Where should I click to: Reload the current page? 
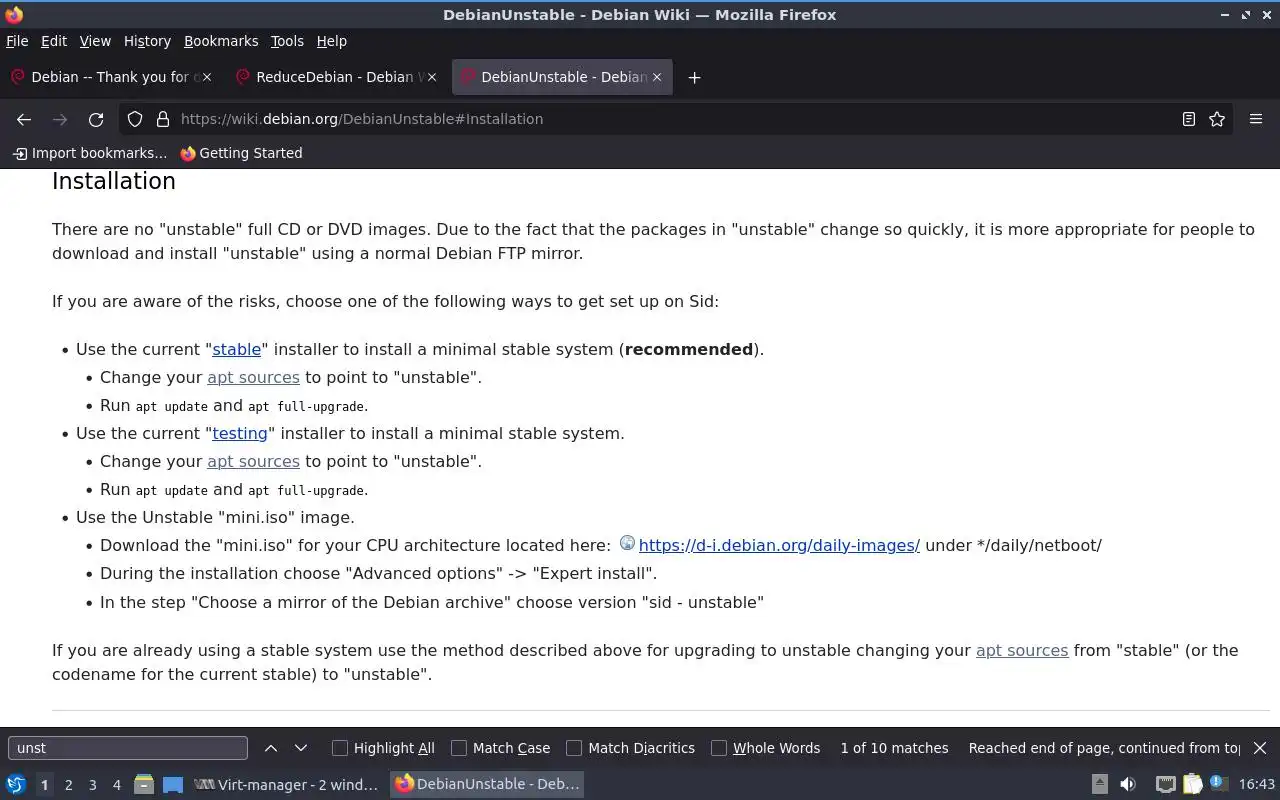pyautogui.click(x=96, y=119)
